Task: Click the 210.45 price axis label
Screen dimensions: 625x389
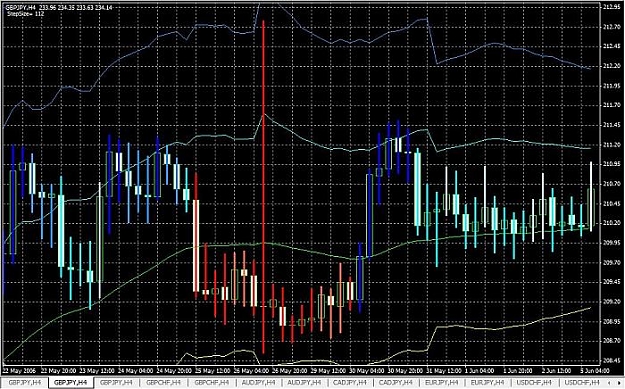Action: click(x=611, y=203)
